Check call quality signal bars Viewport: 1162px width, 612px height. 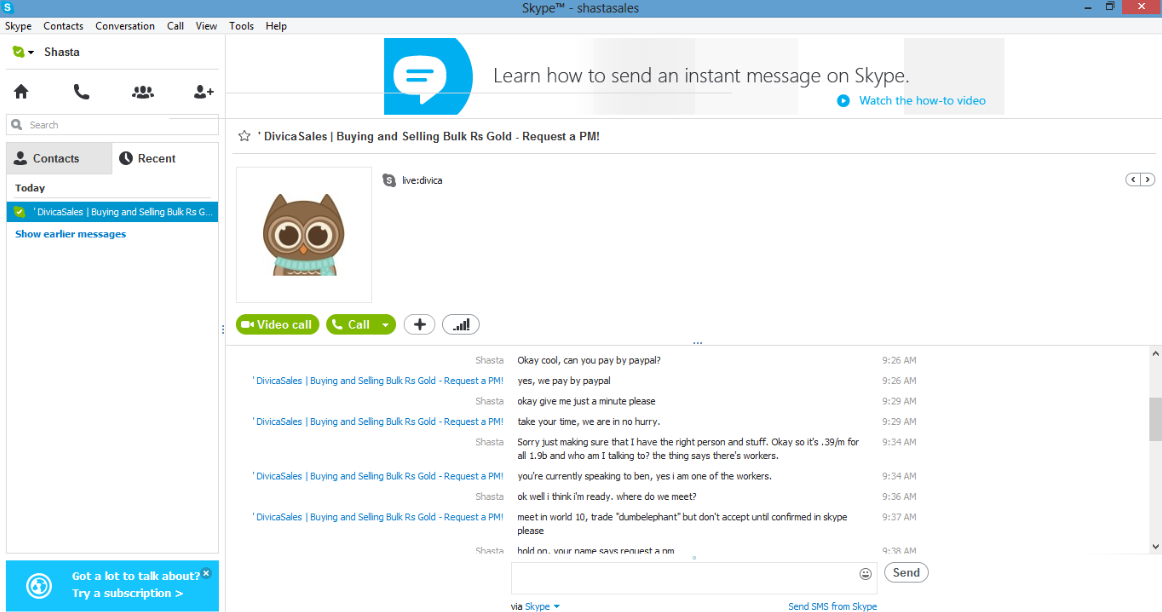pos(461,325)
